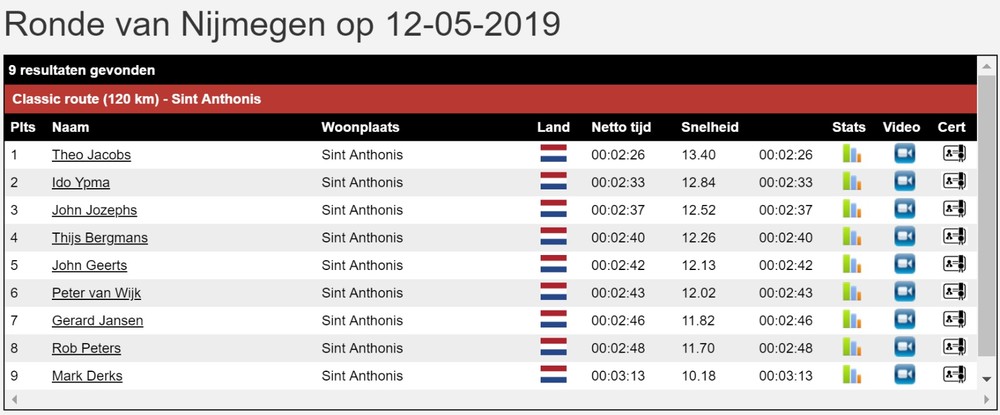Play the video icon for Ido Ypma
The image size is (1000, 415).
coord(904,182)
